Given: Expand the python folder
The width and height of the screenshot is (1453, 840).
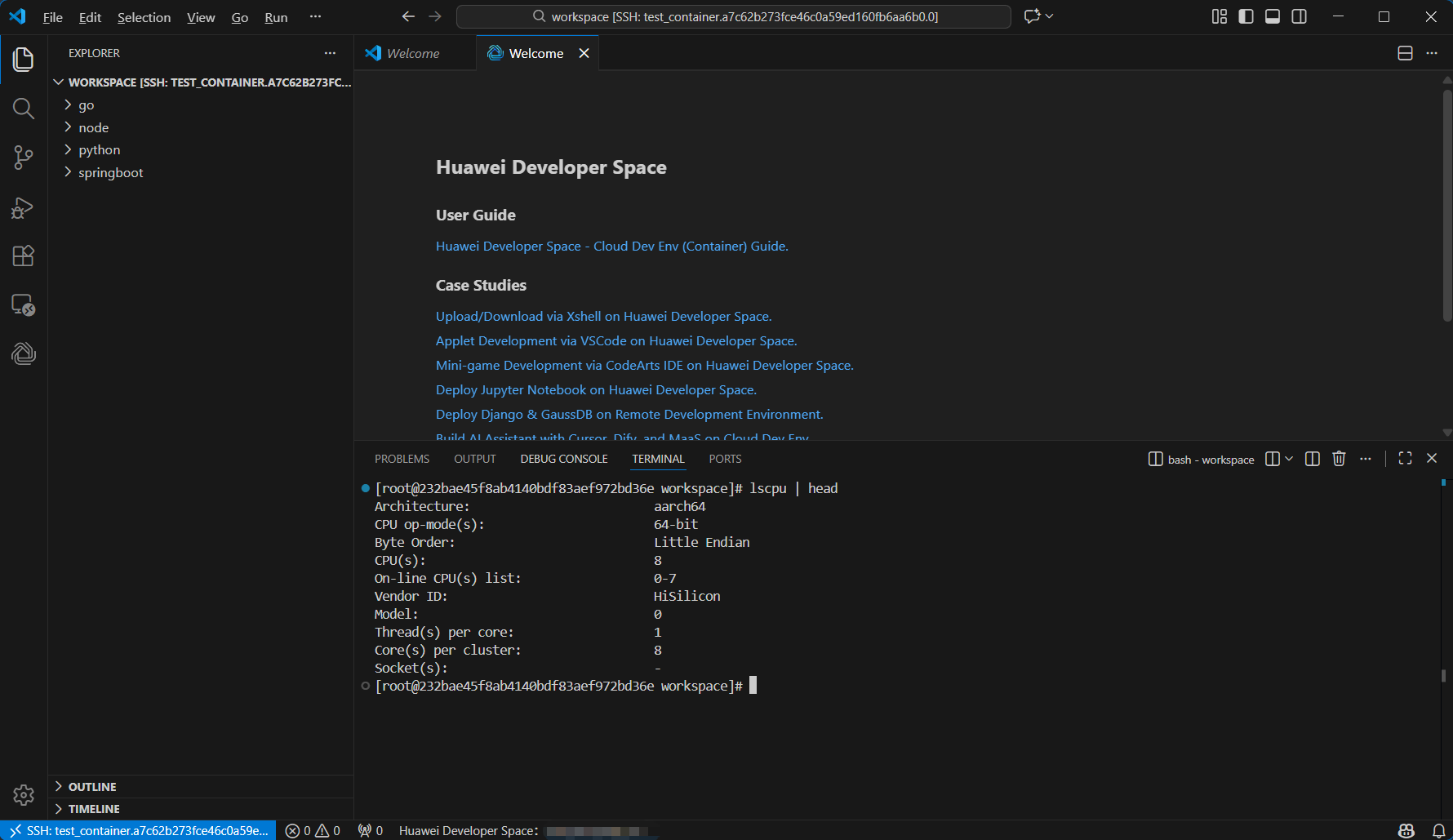Looking at the screenshot, I should tap(201, 150).
